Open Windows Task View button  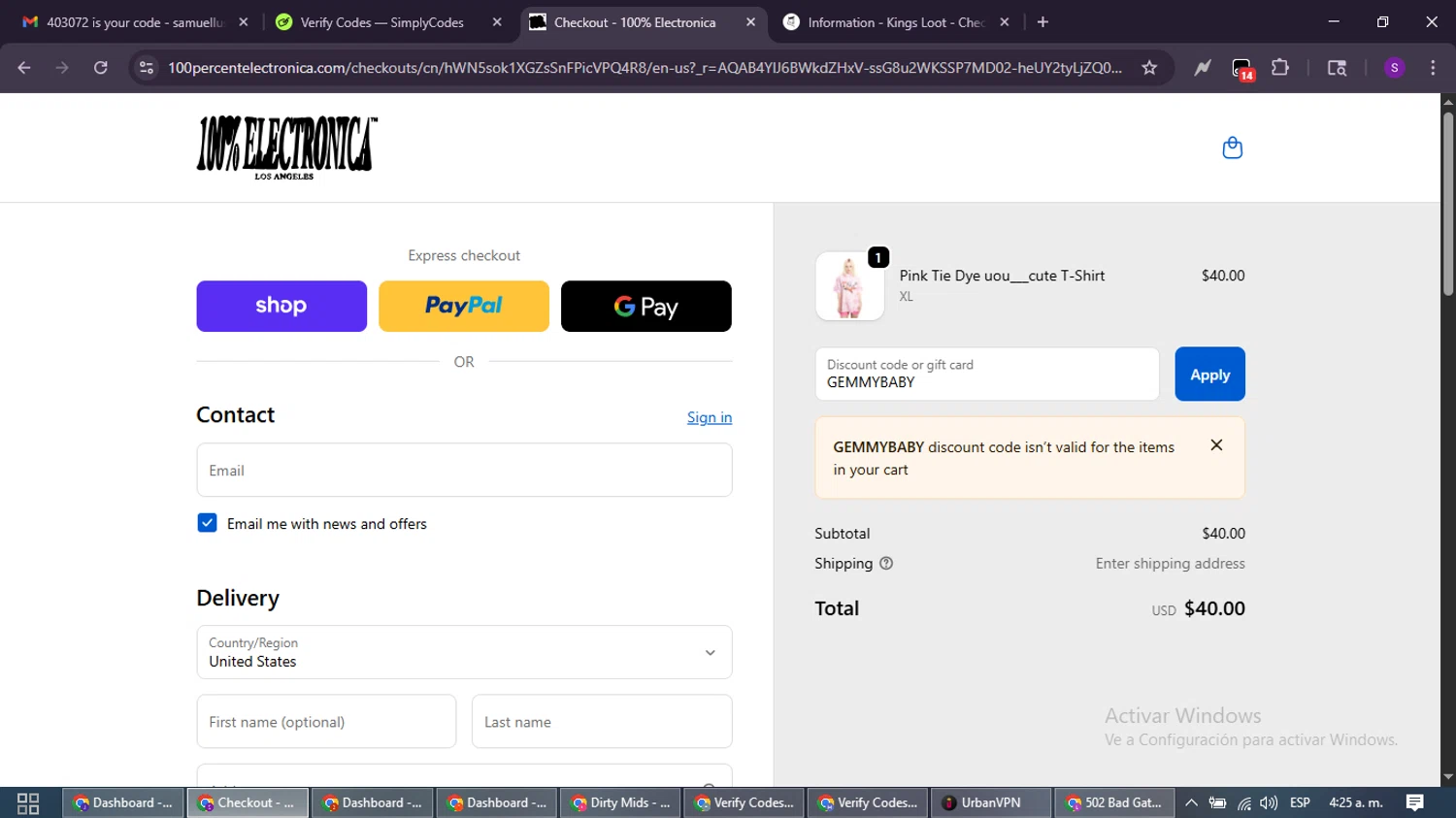28,803
